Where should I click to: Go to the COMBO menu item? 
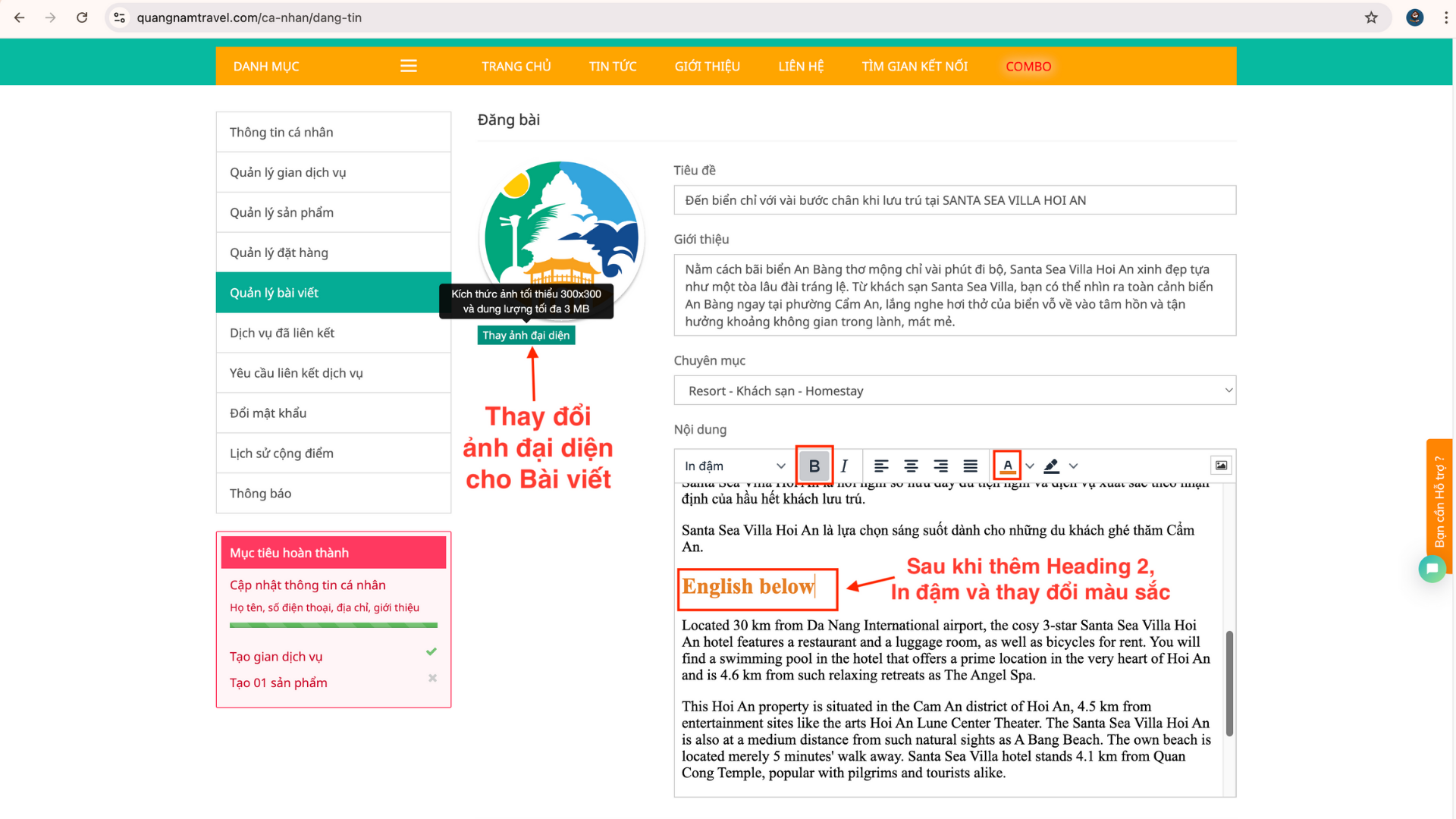click(x=1028, y=66)
